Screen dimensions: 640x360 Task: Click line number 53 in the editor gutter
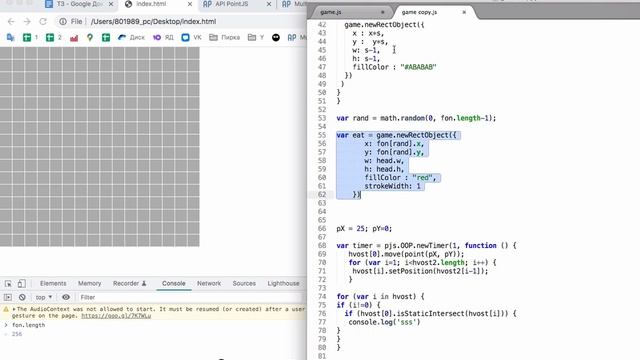point(322,118)
